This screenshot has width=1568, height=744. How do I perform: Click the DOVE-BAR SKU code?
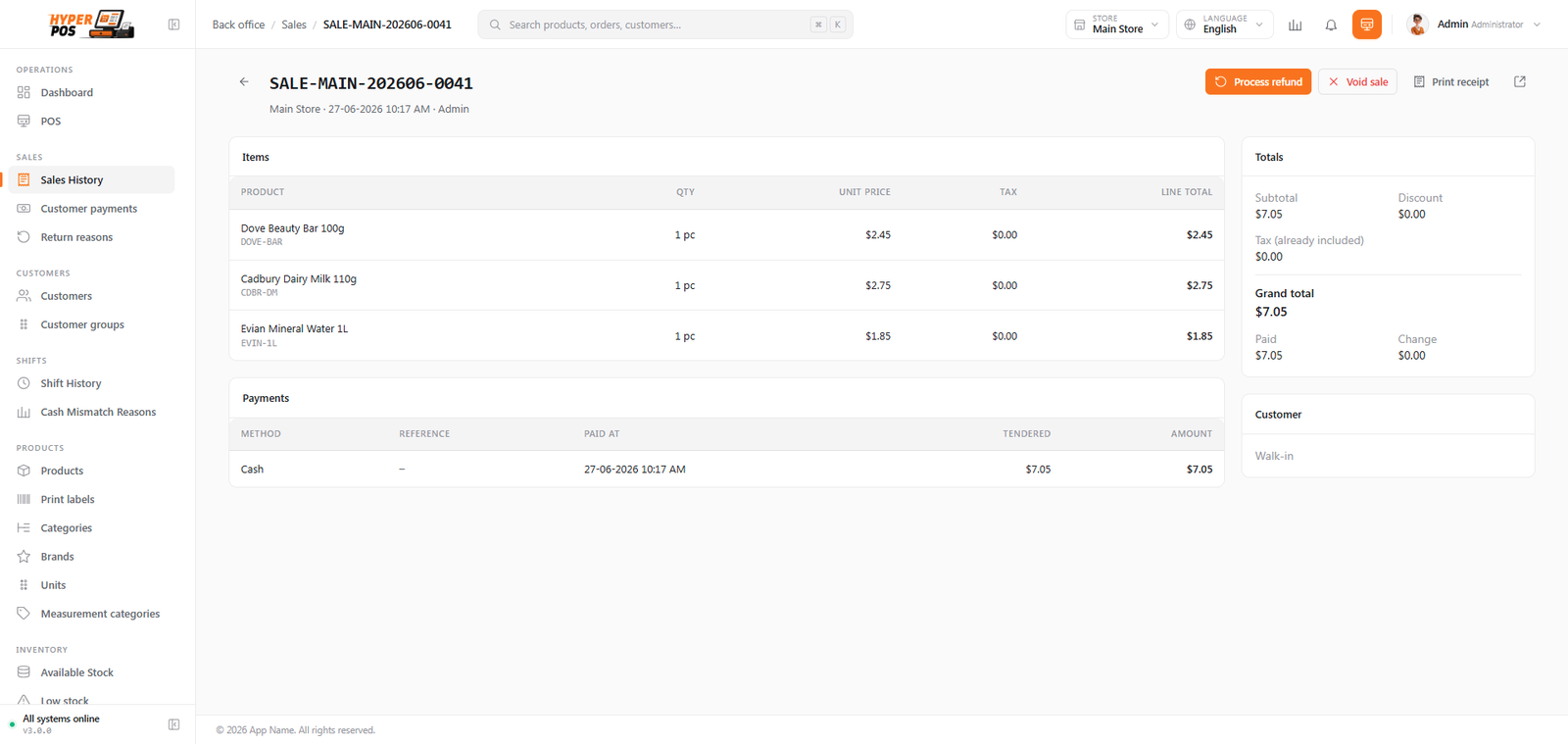(x=262, y=242)
